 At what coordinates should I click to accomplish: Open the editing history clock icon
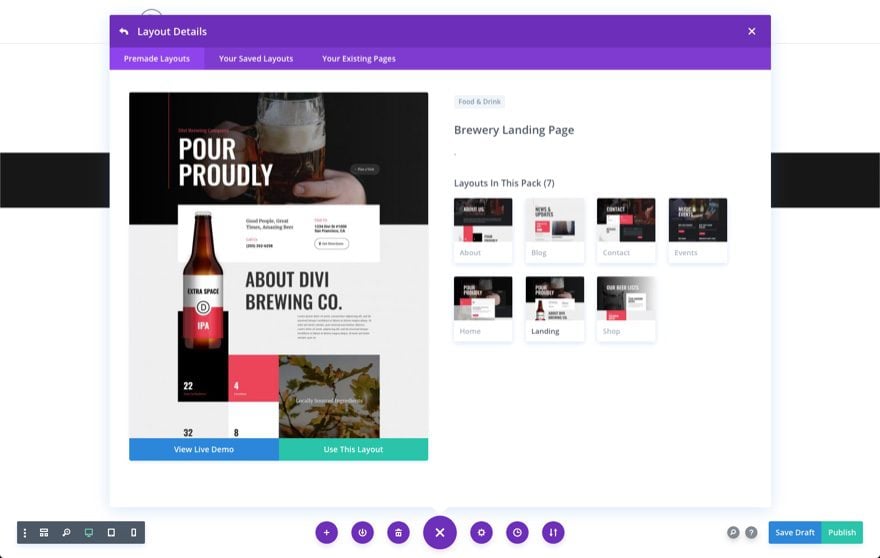517,533
